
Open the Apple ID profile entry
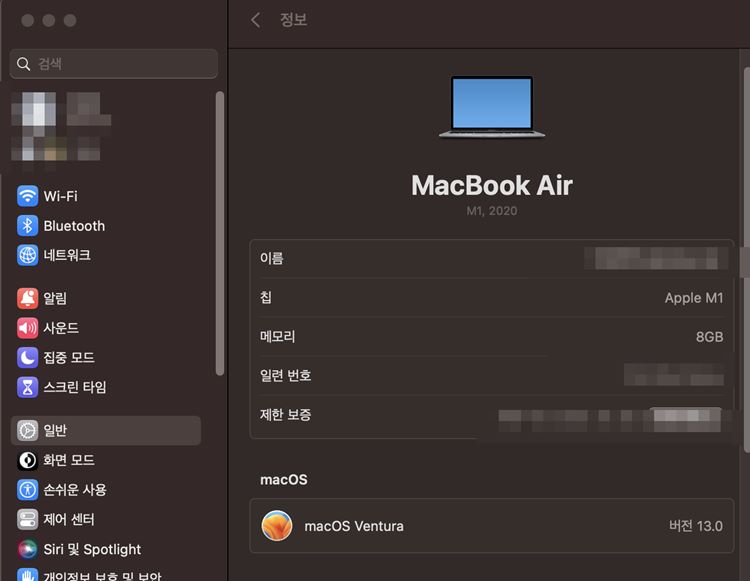61,128
